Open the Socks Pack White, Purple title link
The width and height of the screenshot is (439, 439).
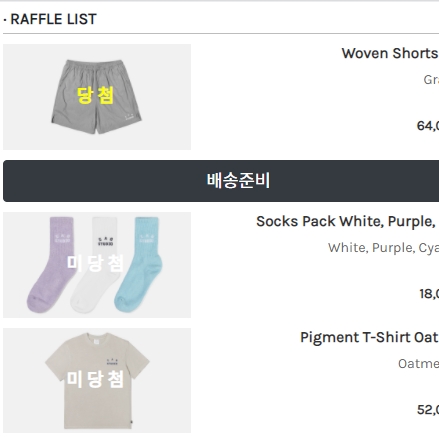coord(347,221)
